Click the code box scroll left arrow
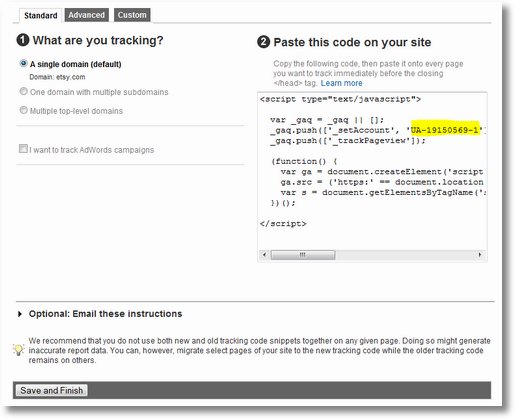The width and height of the screenshot is (515, 419). click(x=264, y=255)
